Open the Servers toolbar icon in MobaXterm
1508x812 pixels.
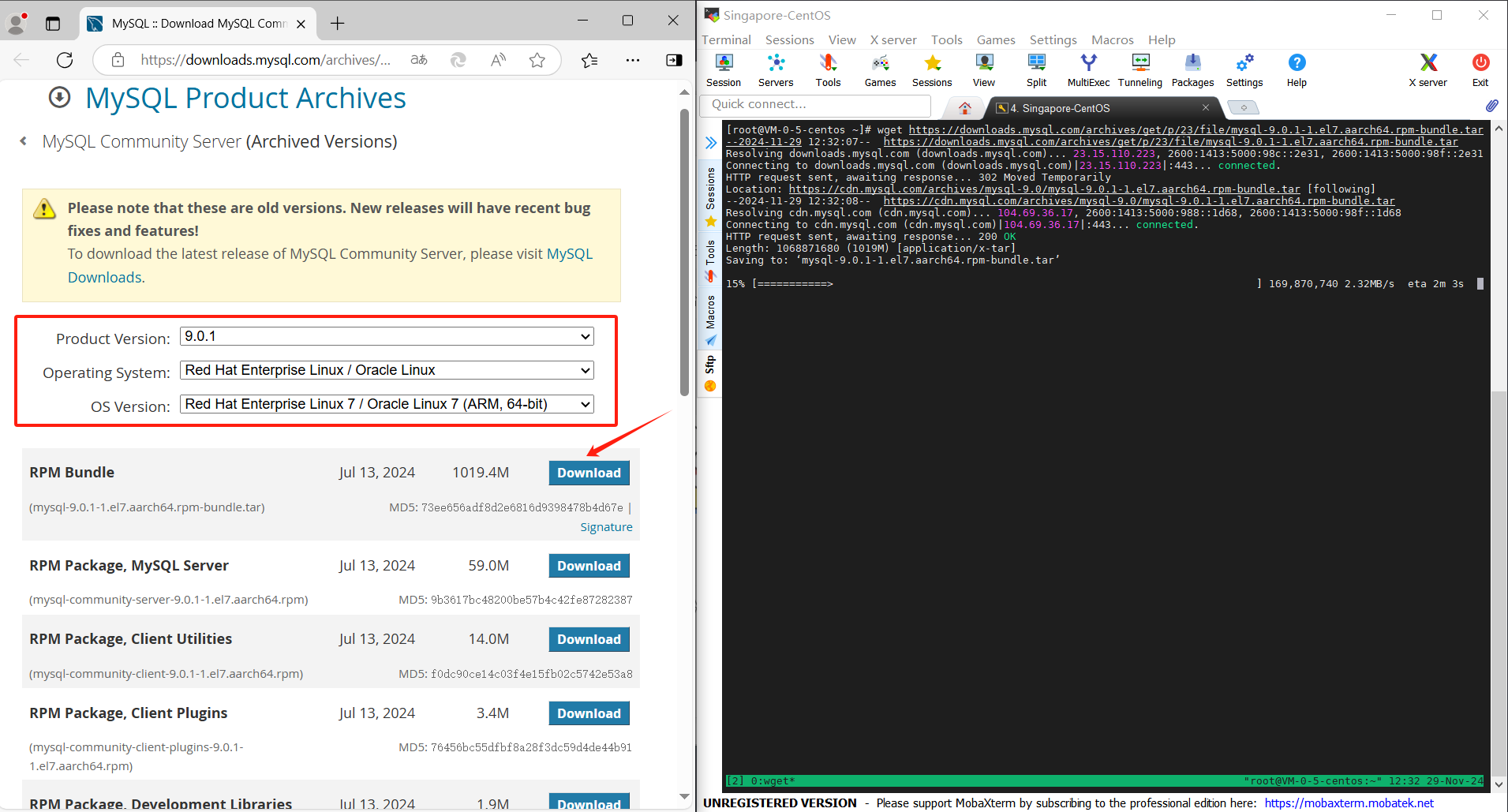776,69
